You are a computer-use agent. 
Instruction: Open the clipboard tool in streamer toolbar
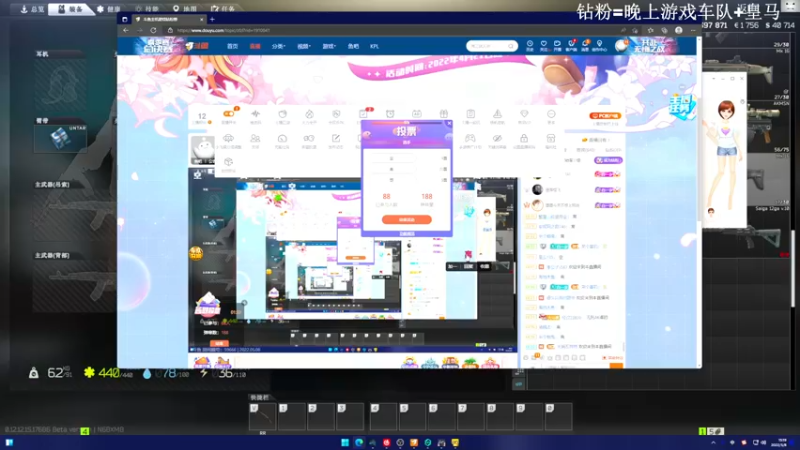pos(470,114)
